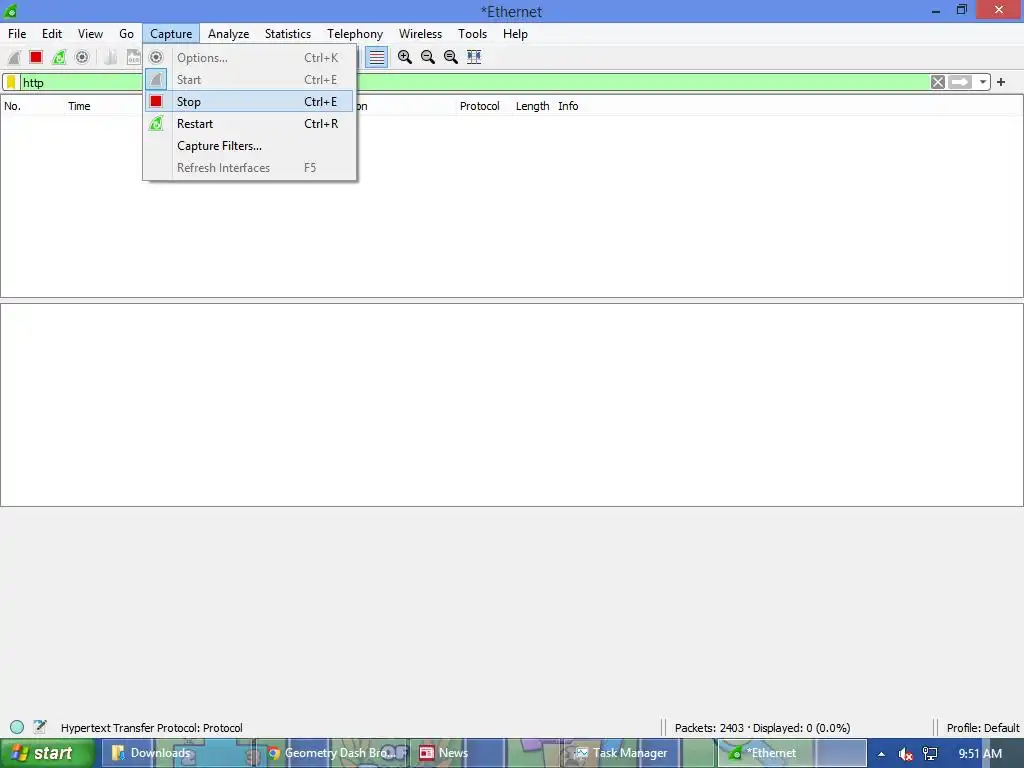Click the open capture file toolbar icon
The height and width of the screenshot is (768, 1024).
point(110,57)
